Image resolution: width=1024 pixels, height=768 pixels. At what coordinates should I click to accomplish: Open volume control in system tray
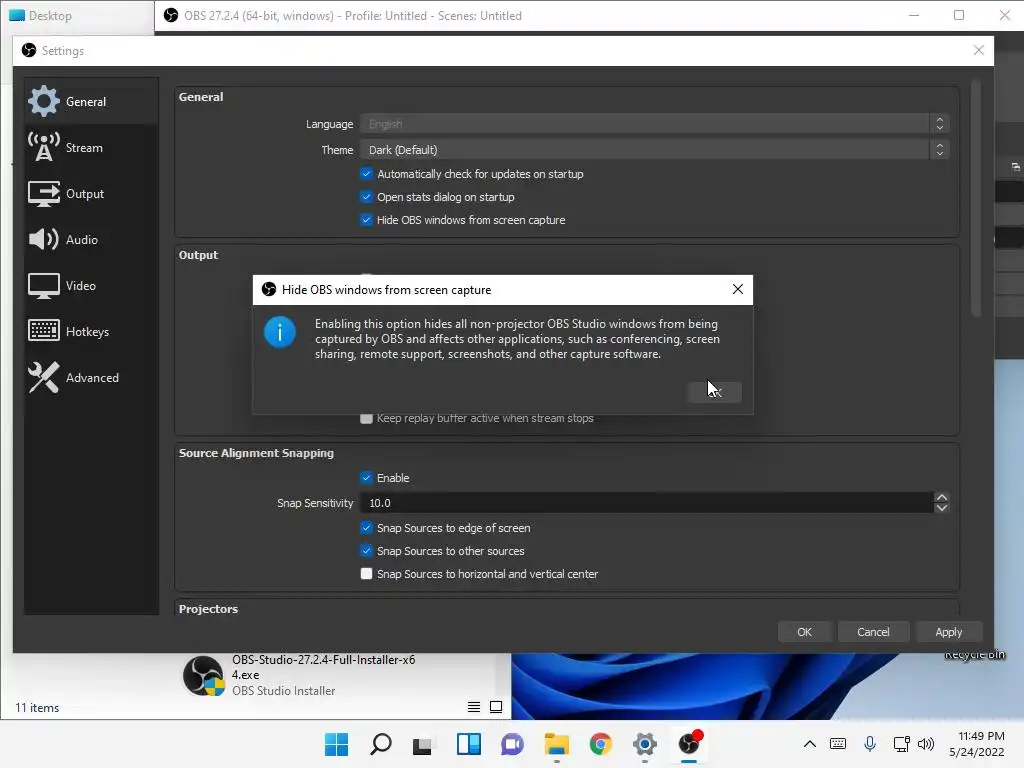coord(926,744)
